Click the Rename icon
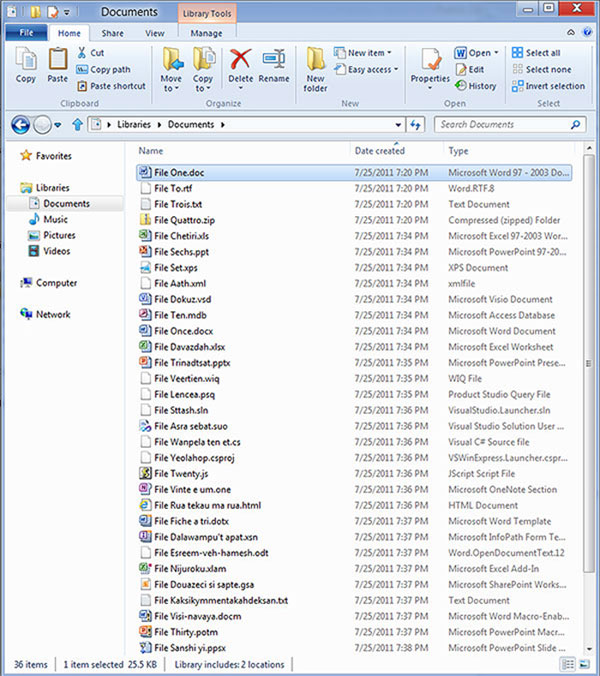This screenshot has height=676, width=600. 274,59
